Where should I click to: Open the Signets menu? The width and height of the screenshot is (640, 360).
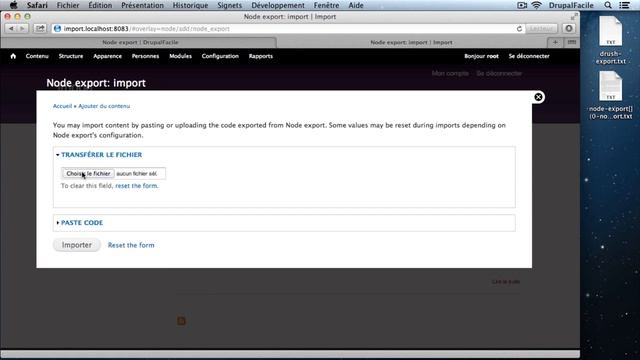coord(229,5)
